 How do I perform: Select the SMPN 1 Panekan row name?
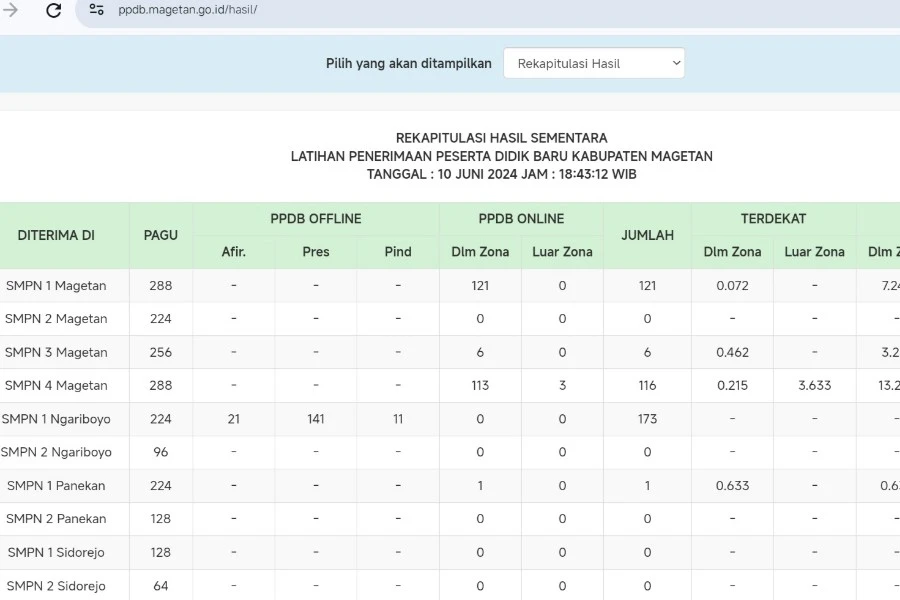[x=56, y=485]
